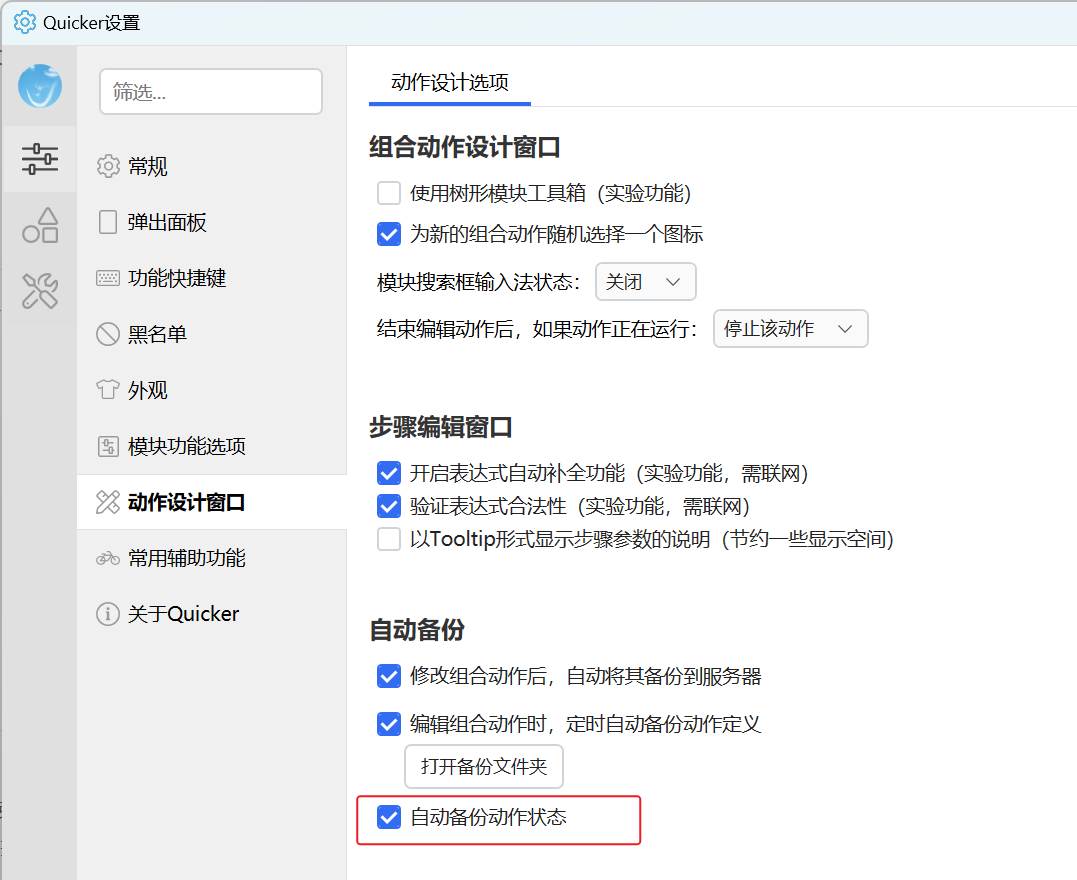
Task: Open the 功能快捷键 settings page
Action: point(212,278)
